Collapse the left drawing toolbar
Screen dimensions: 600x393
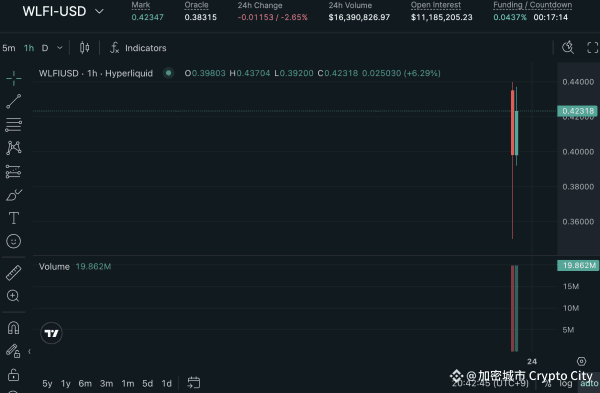(x=29, y=351)
